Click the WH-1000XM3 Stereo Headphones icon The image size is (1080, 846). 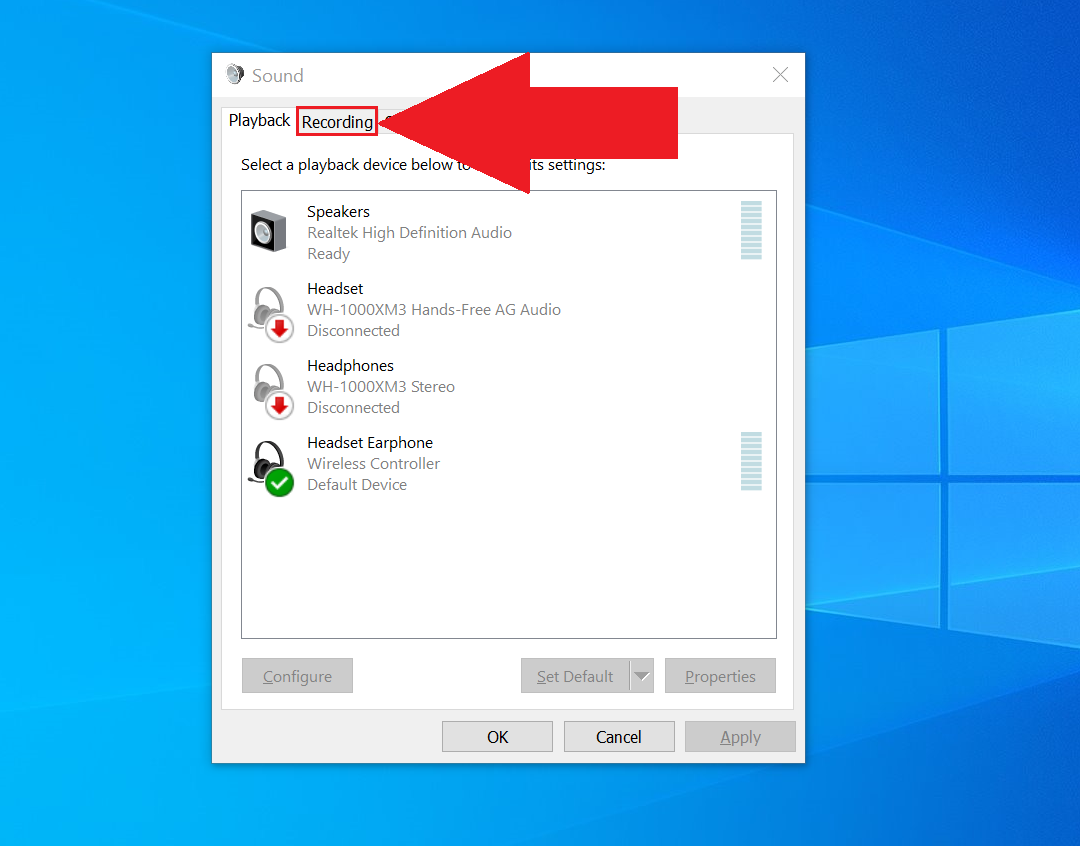(270, 387)
